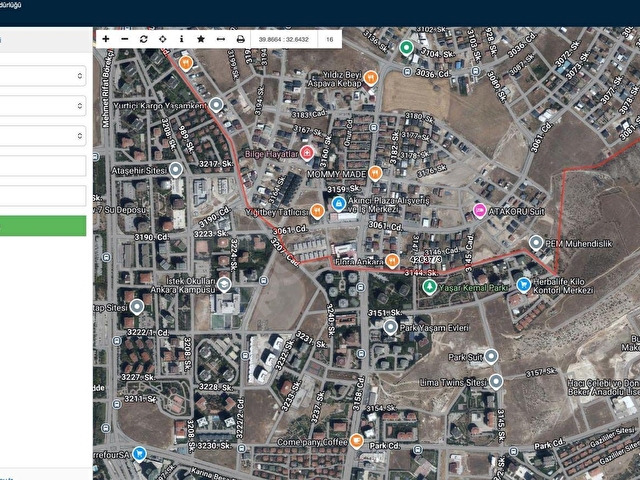Center map with the crosshair tool
Viewport: 640px width, 480px height.
[162, 39]
